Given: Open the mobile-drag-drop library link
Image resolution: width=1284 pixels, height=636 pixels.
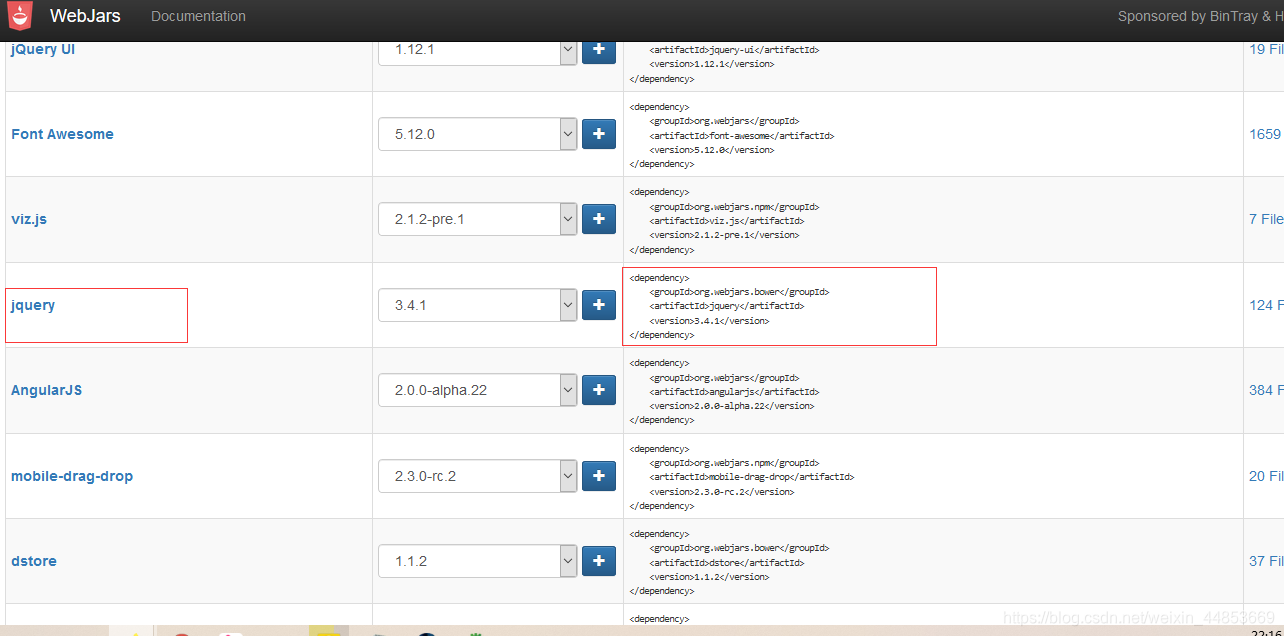Looking at the screenshot, I should click(72, 476).
